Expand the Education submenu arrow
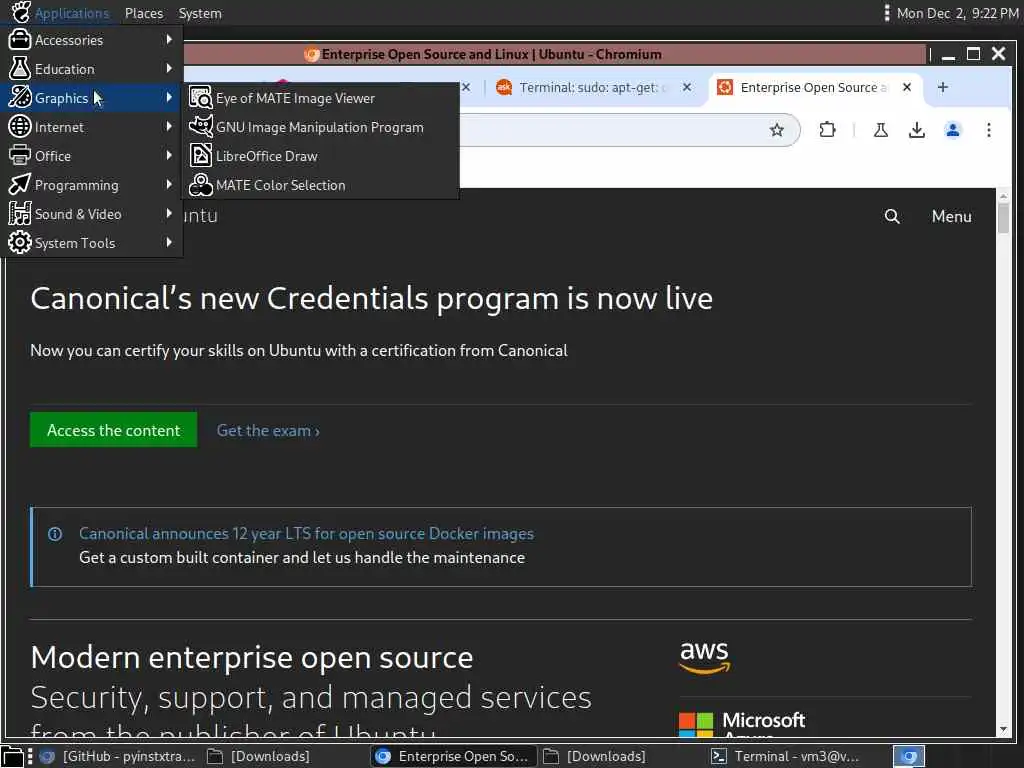1024x768 pixels. [169, 68]
